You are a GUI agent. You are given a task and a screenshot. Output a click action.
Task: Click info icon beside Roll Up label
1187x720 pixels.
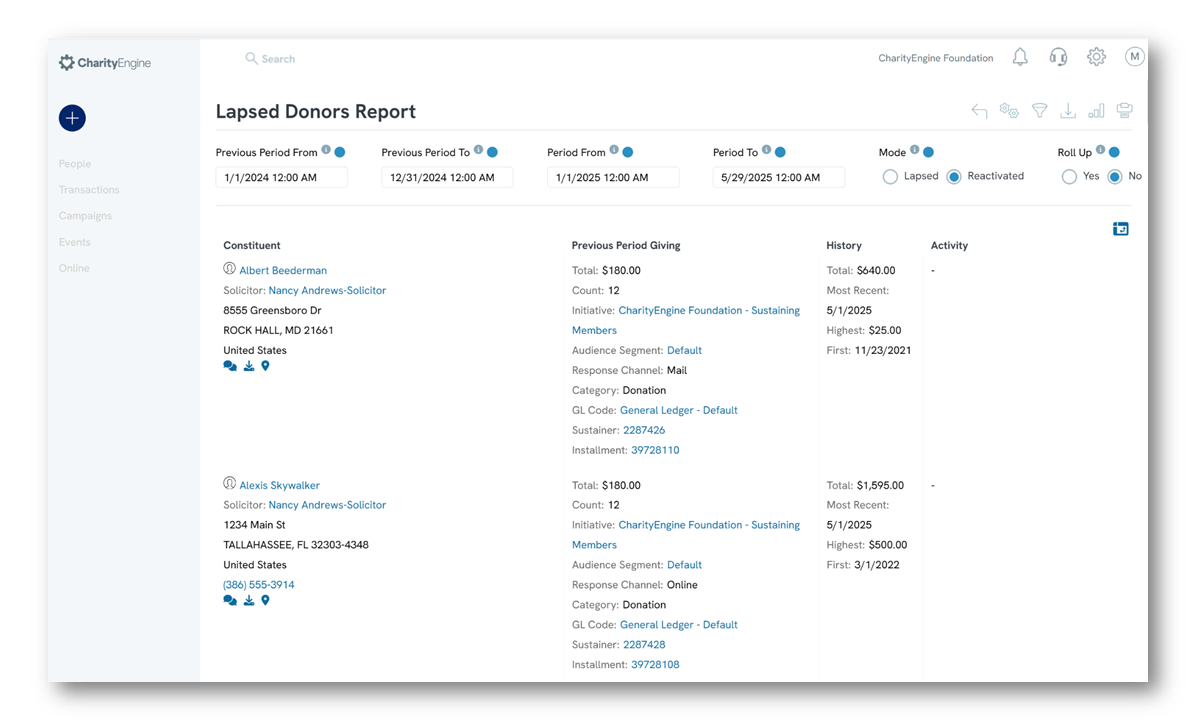coord(1100,150)
